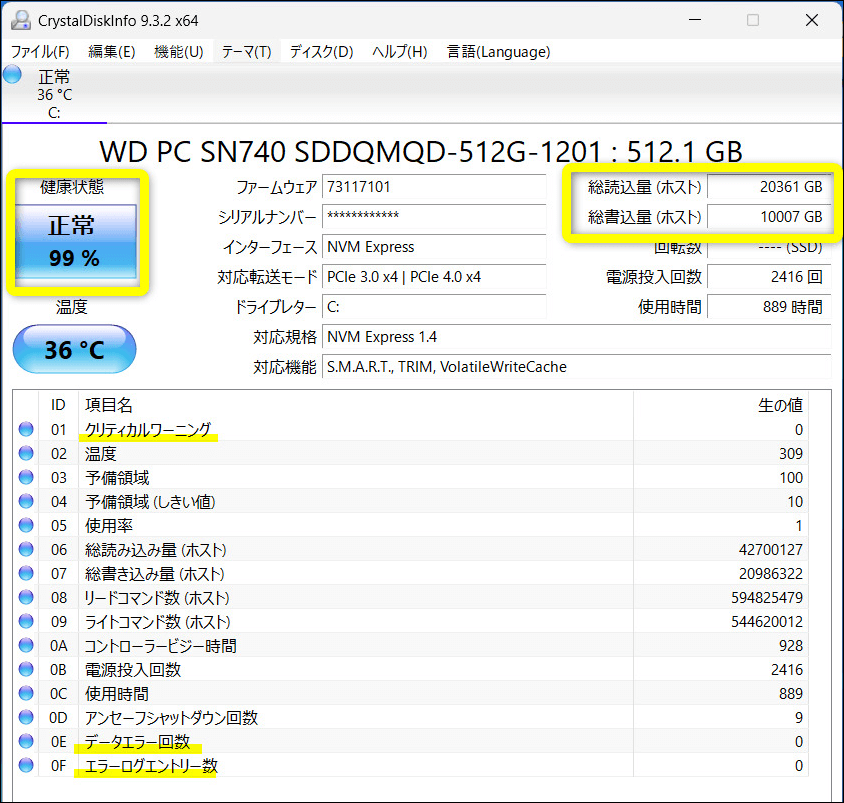Click raw value 544620012
The width and height of the screenshot is (844, 803).
[x=766, y=621]
